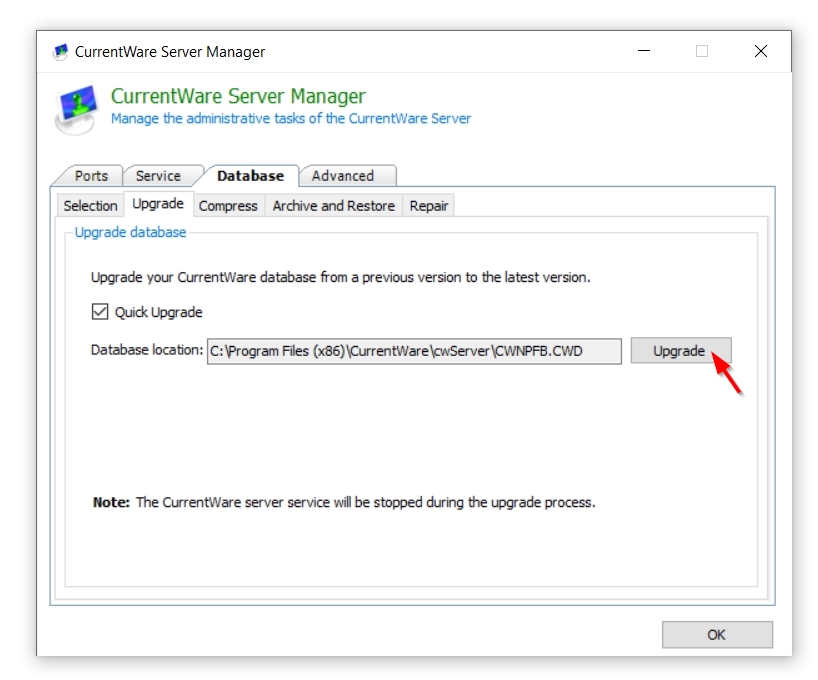Open the Archive and Restore sub-tab

[333, 206]
